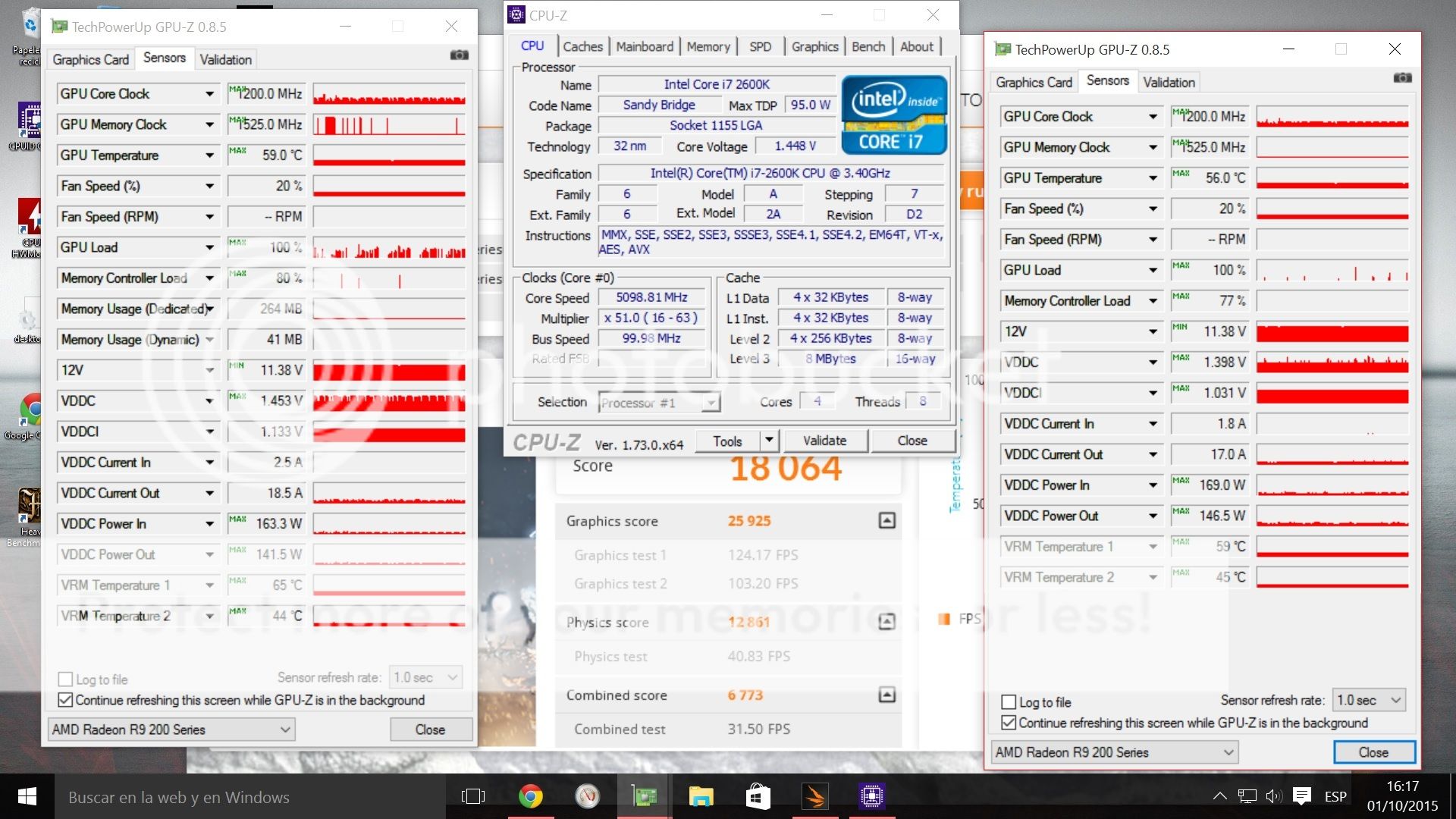Click the Tools button in CPU-Z
1456x819 pixels.
click(726, 441)
